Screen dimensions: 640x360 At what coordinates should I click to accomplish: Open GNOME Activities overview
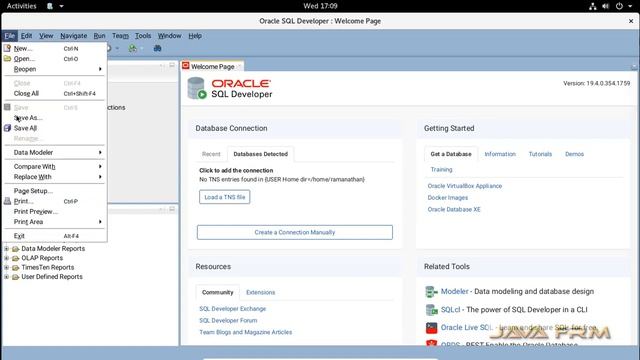(x=22, y=6)
